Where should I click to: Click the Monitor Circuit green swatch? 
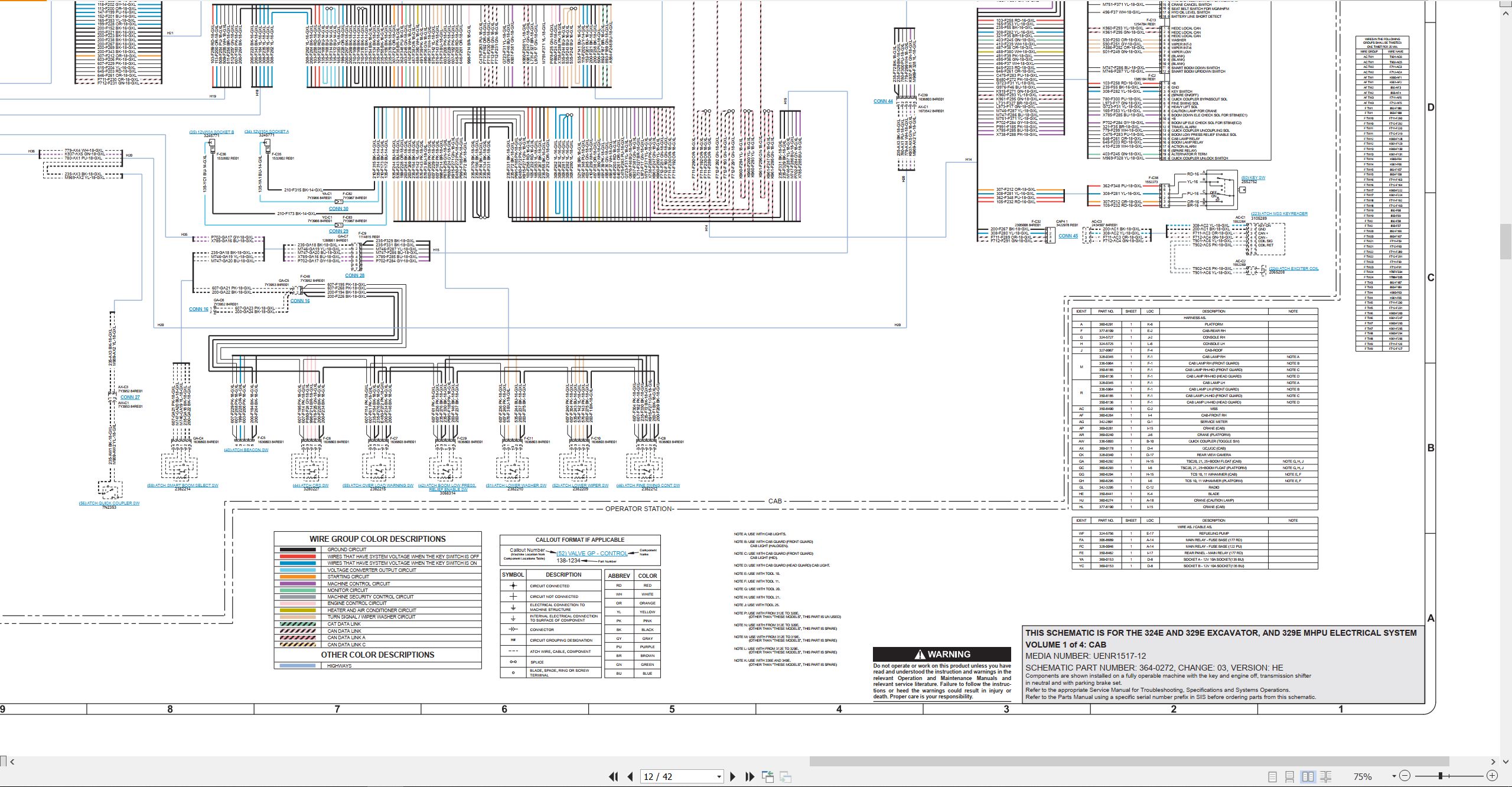(298, 590)
